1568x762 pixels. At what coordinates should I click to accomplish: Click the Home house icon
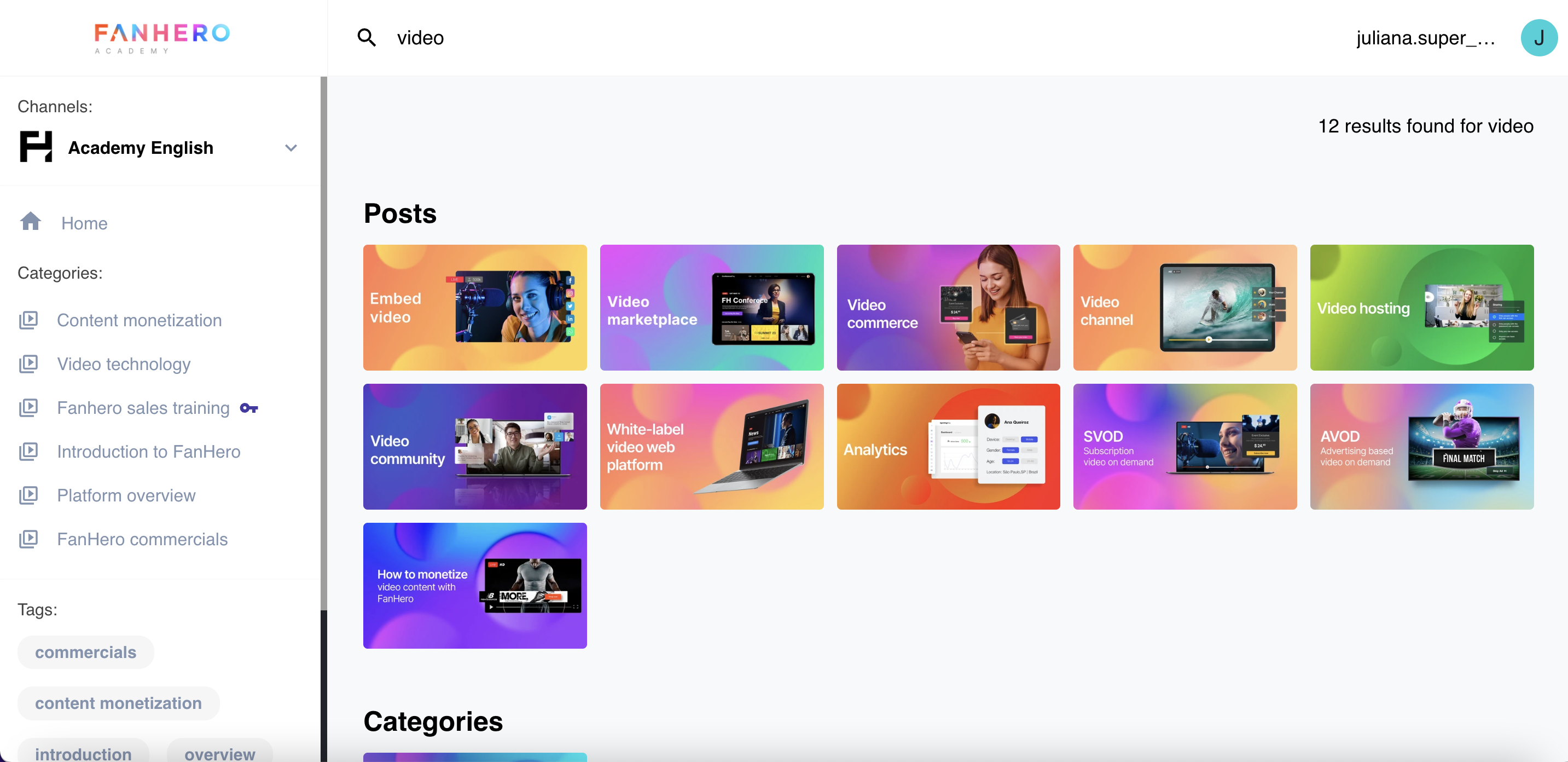click(31, 221)
